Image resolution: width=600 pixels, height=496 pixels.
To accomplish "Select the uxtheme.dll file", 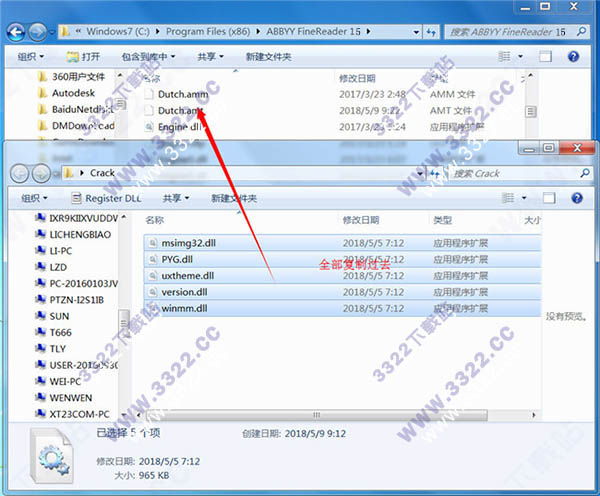I will tap(187, 275).
